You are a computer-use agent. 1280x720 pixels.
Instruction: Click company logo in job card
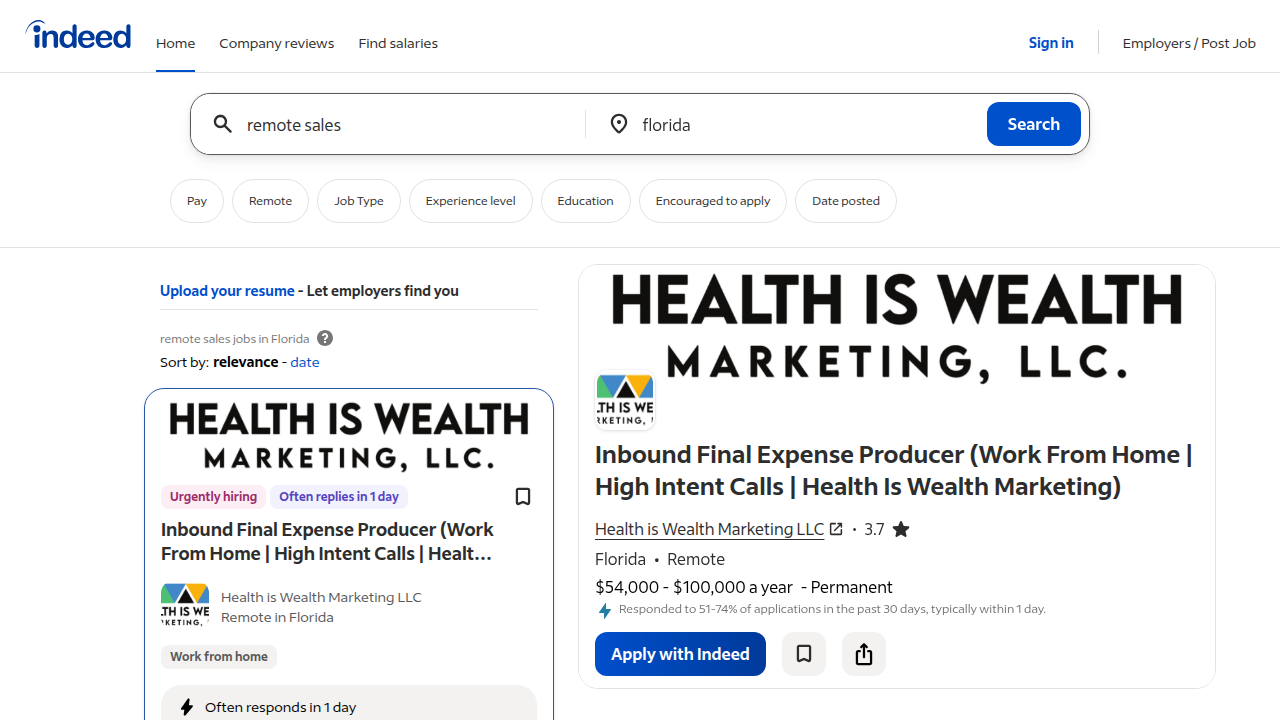pos(185,605)
